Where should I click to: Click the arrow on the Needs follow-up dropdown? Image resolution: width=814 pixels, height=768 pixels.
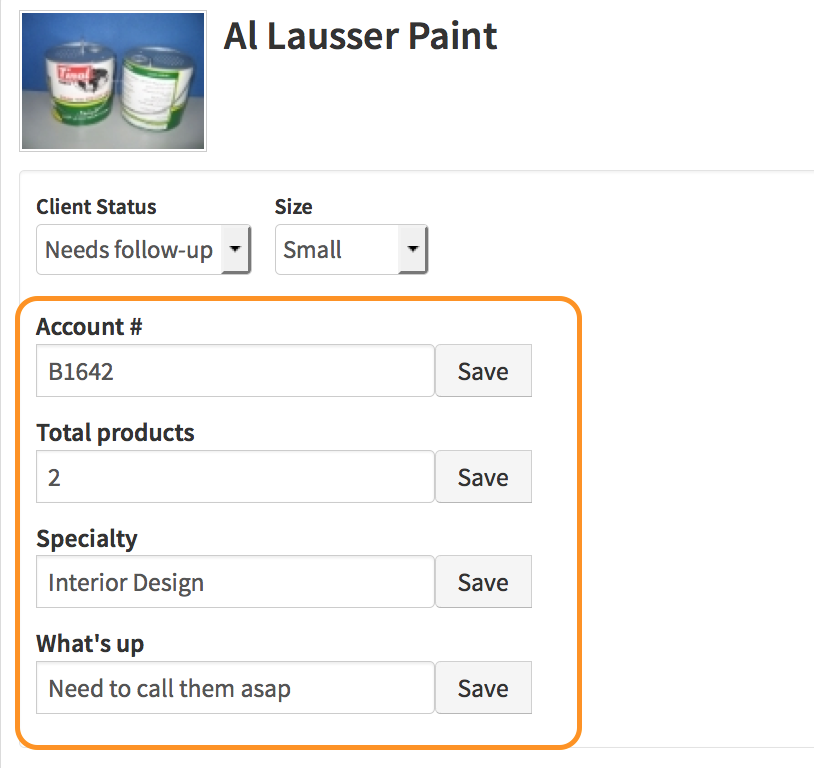(235, 250)
